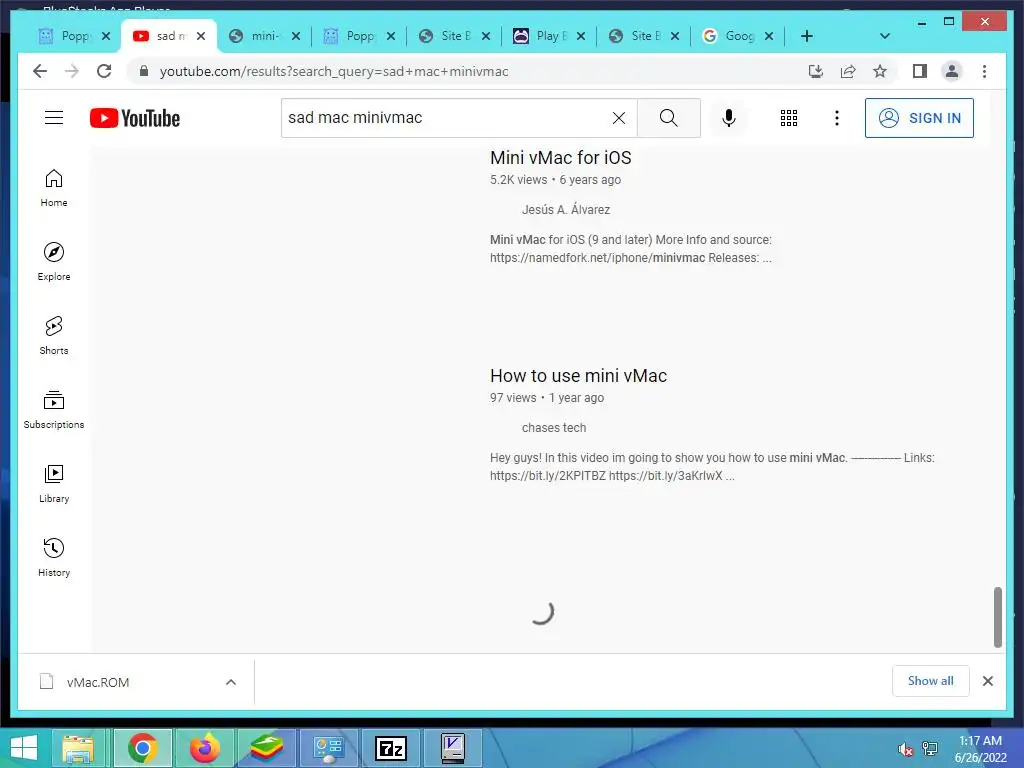The width and height of the screenshot is (1024, 768).
Task: Open File Explorer from the taskbar
Action: tap(78, 748)
